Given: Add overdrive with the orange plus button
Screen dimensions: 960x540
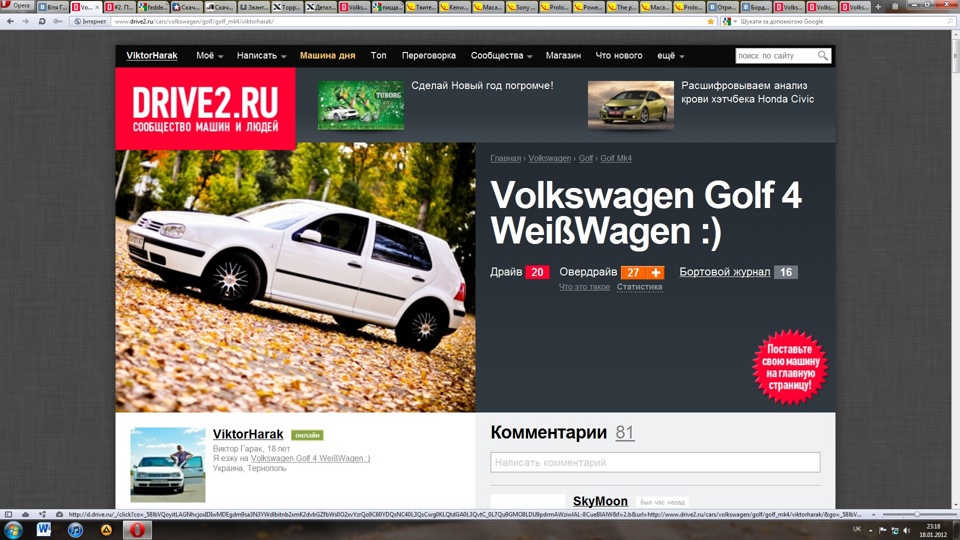Looking at the screenshot, I should [x=656, y=272].
